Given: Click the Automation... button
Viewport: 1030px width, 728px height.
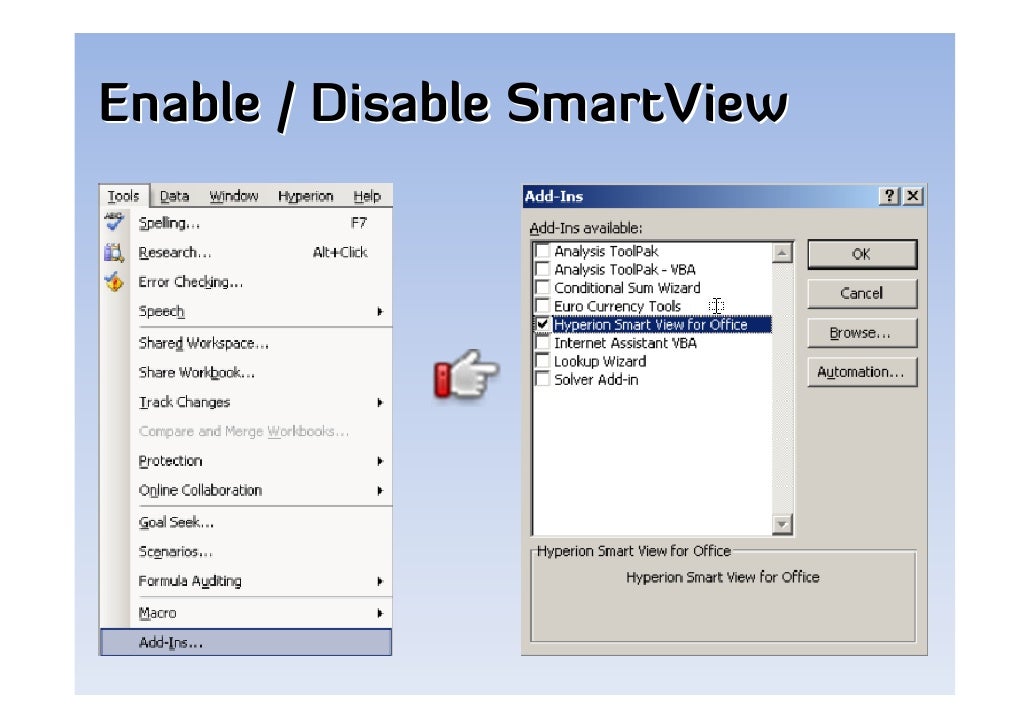Looking at the screenshot, I should 862,372.
